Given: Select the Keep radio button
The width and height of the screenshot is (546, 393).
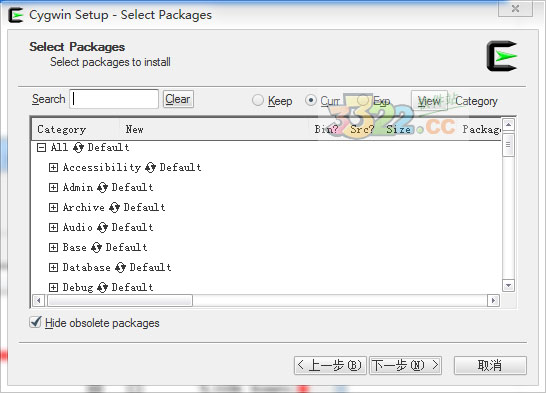Looking at the screenshot, I should [258, 100].
